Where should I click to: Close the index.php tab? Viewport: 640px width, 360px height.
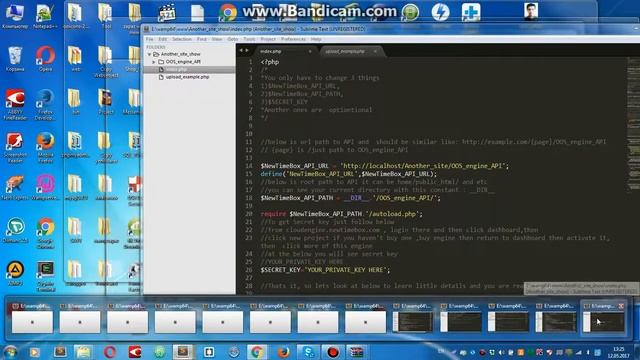click(x=310, y=51)
